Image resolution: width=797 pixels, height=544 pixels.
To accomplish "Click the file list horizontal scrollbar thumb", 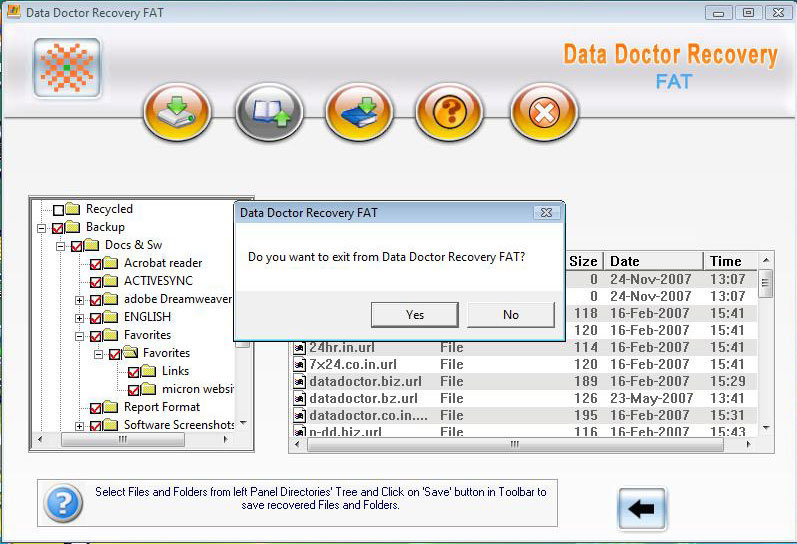I will 515,444.
